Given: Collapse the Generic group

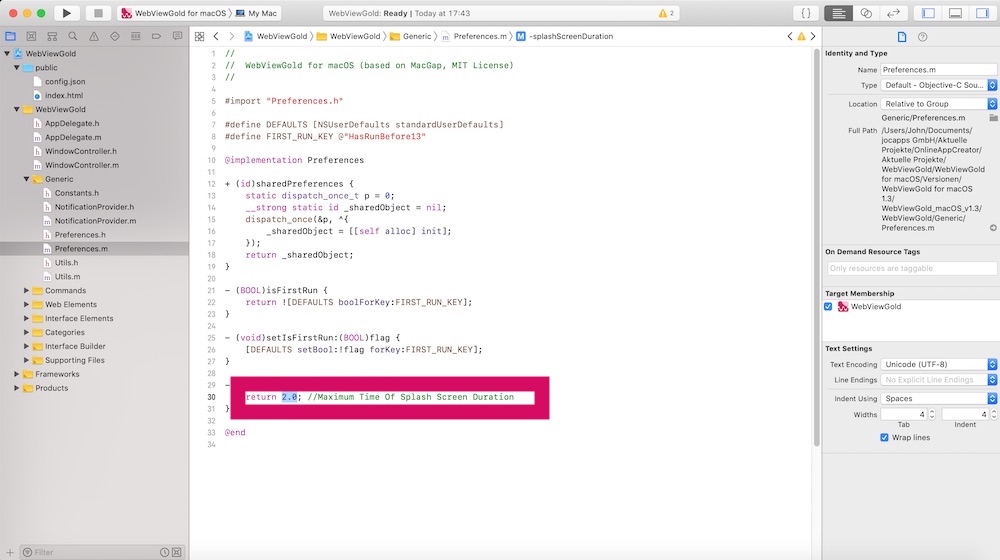Looking at the screenshot, I should pyautogui.click(x=26, y=179).
